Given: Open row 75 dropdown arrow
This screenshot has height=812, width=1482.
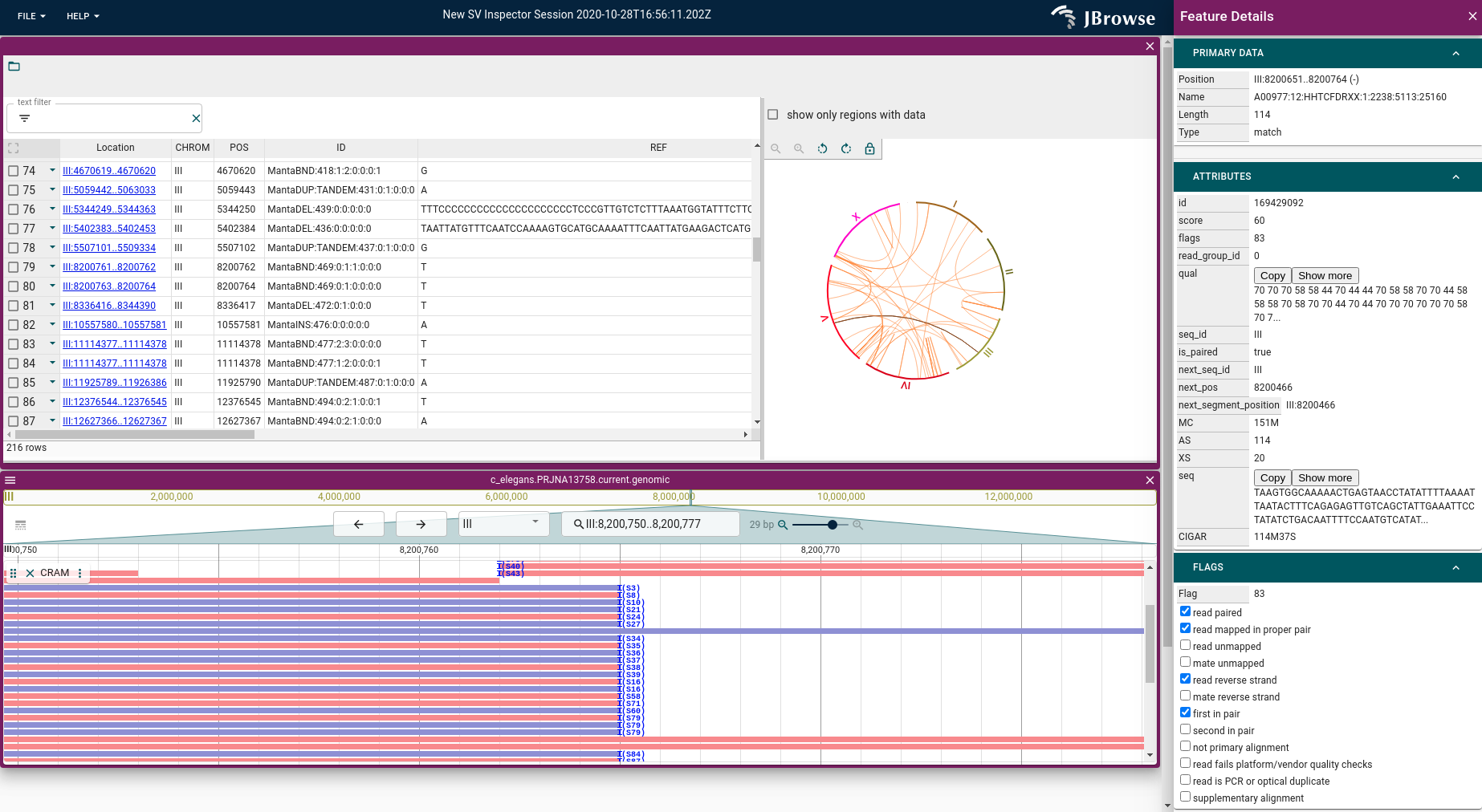Looking at the screenshot, I should click(x=52, y=189).
